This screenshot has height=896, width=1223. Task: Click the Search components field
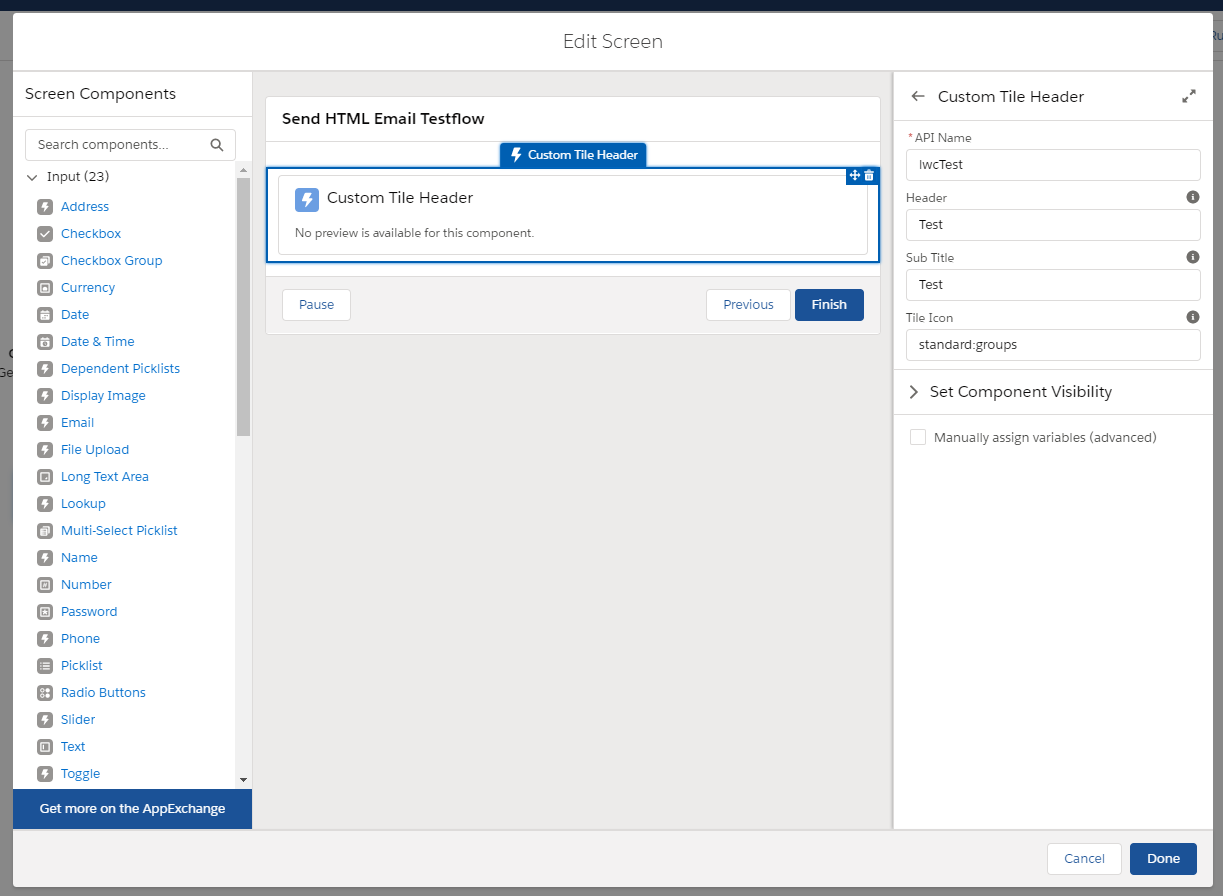click(130, 145)
